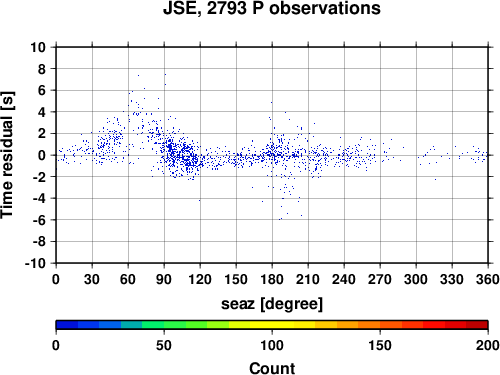Click the '-6' y-axis tick label
The height and width of the screenshot is (375, 500).
click(39, 220)
